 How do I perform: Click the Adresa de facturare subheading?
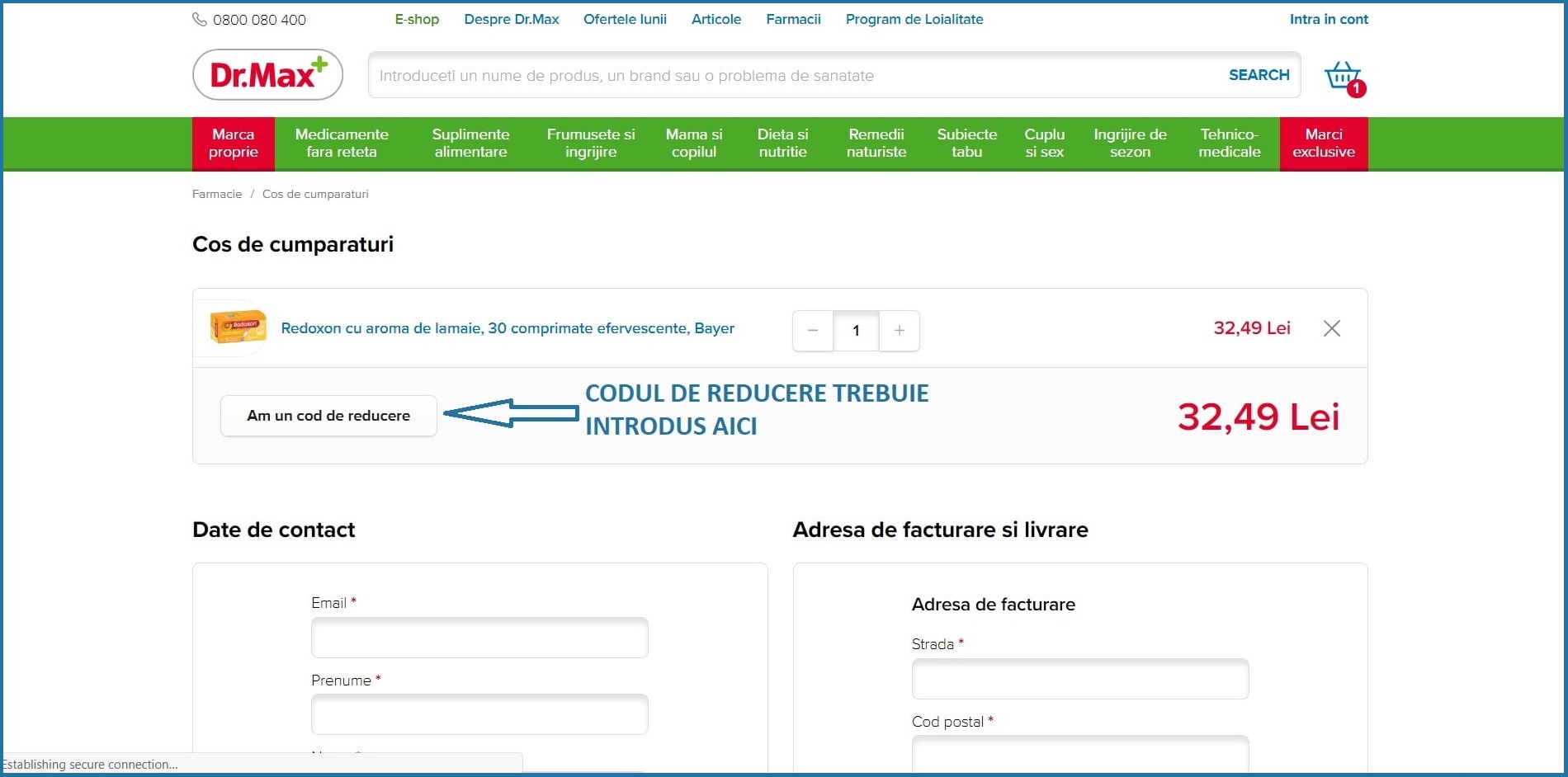click(994, 605)
